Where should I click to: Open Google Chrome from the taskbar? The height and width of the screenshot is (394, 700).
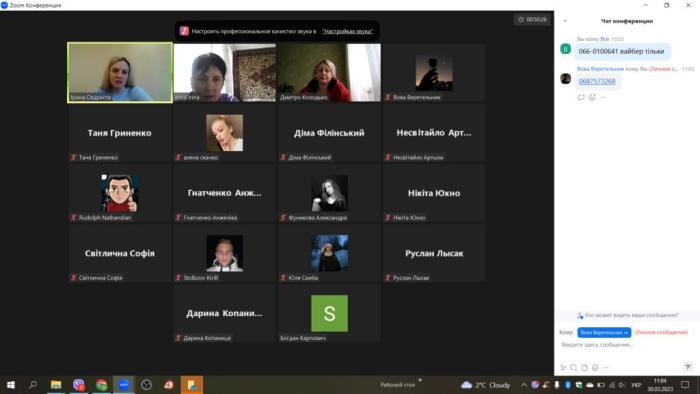[x=102, y=385]
